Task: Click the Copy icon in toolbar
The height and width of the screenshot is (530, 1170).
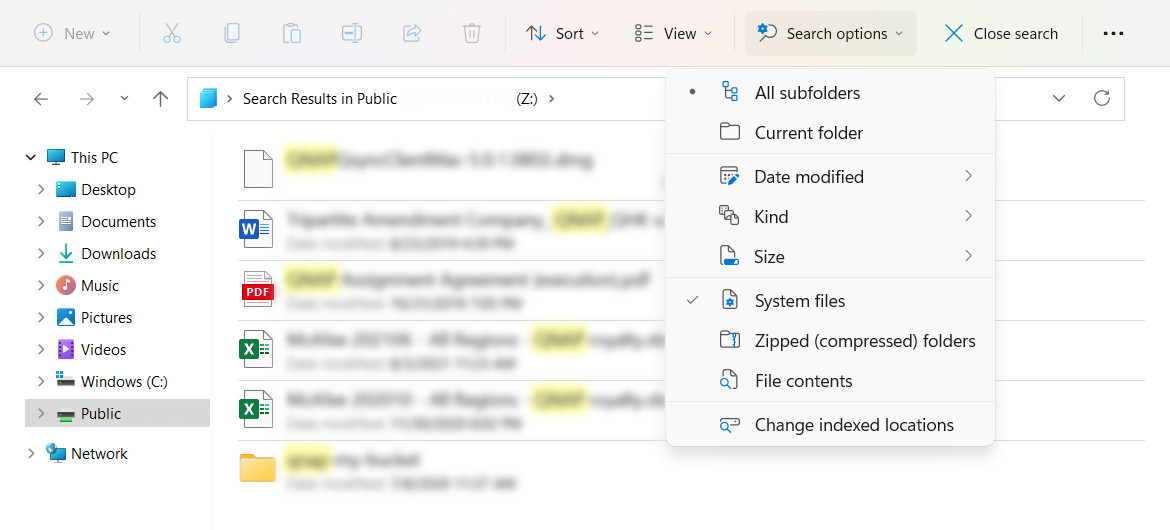Action: point(231,33)
